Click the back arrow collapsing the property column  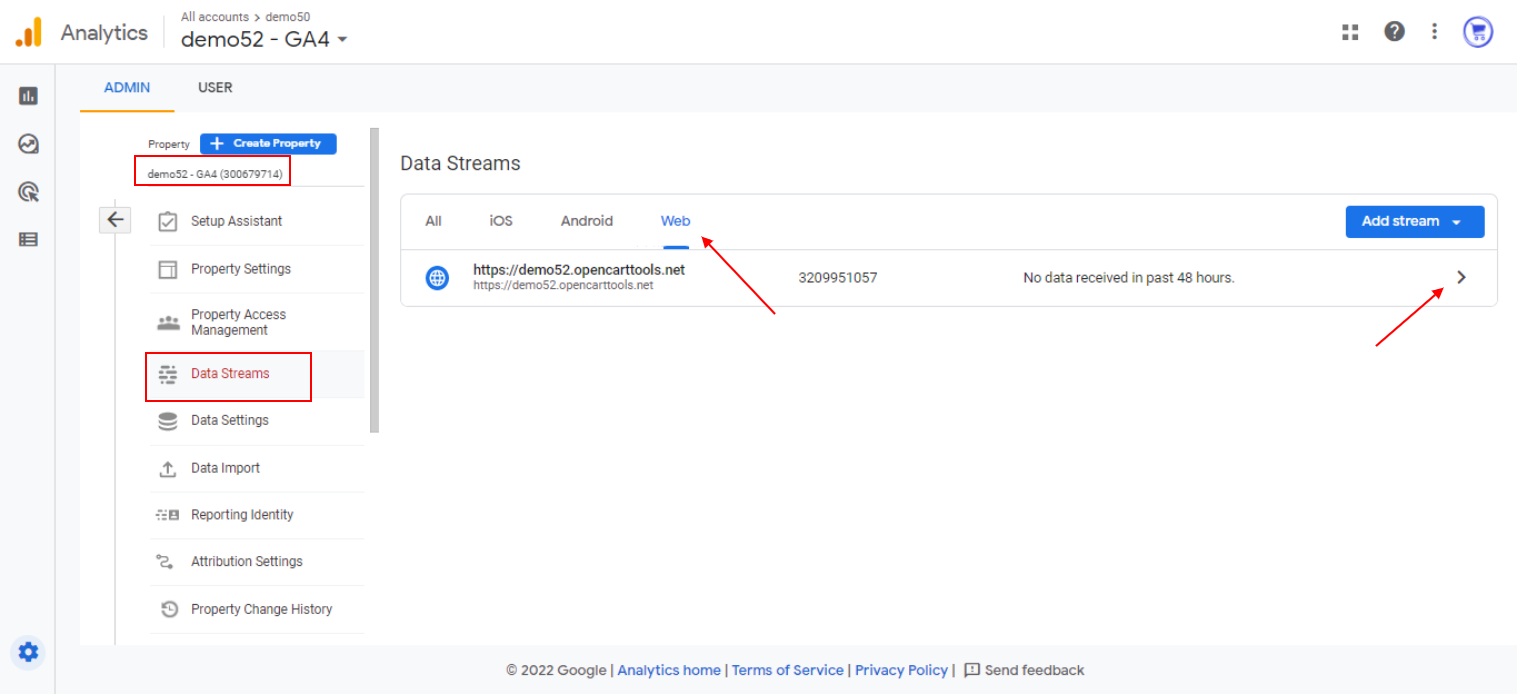pyautogui.click(x=115, y=219)
